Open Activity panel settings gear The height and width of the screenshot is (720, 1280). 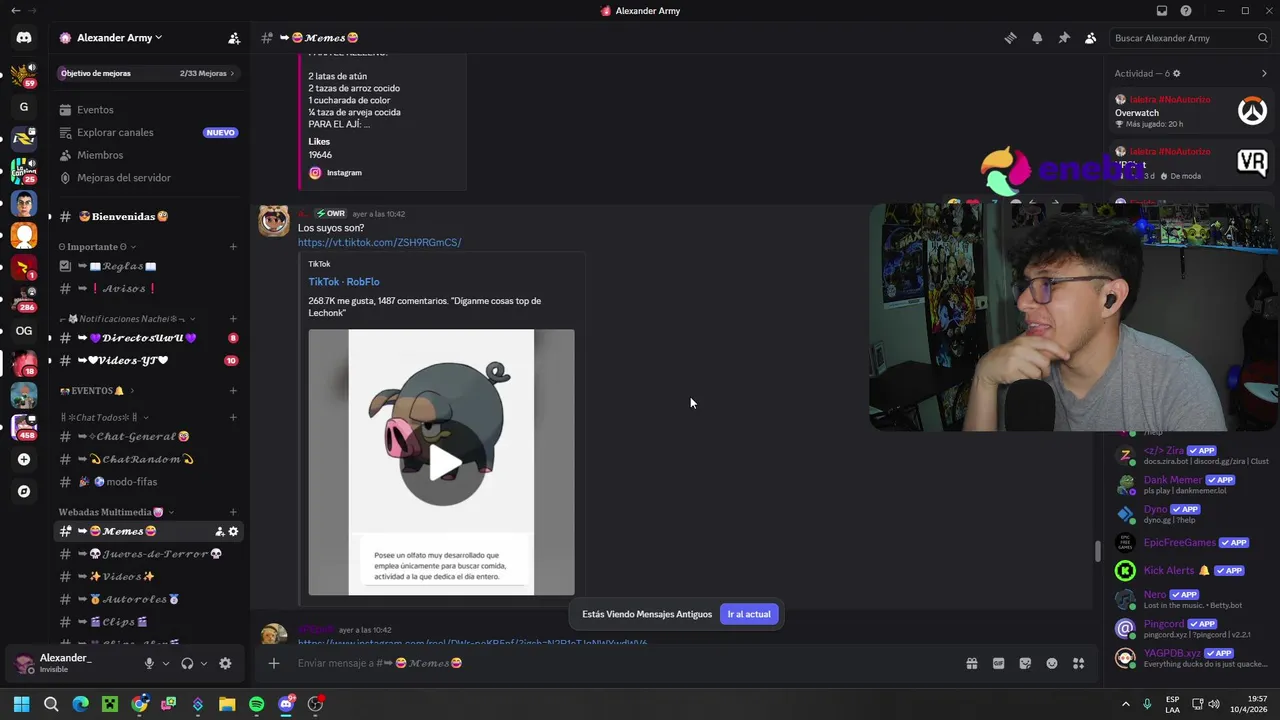[x=1177, y=73]
